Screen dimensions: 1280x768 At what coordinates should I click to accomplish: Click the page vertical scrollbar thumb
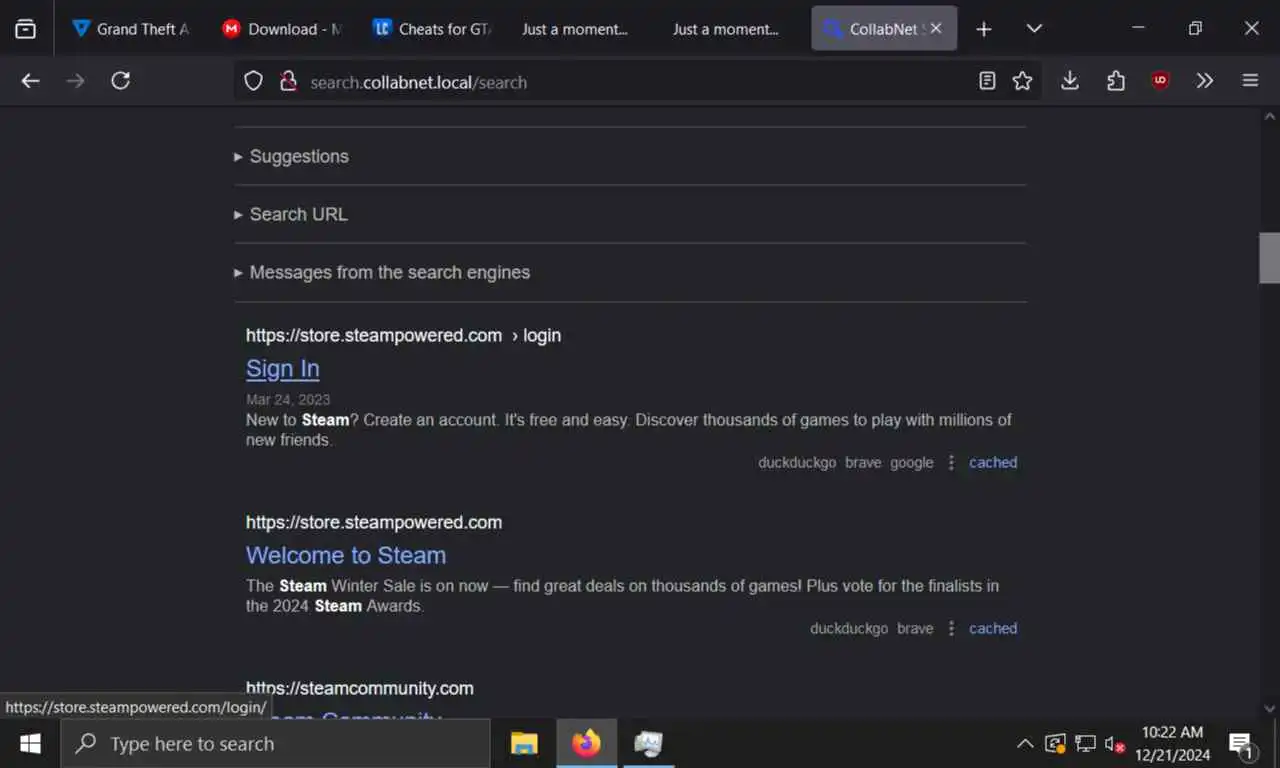1270,258
